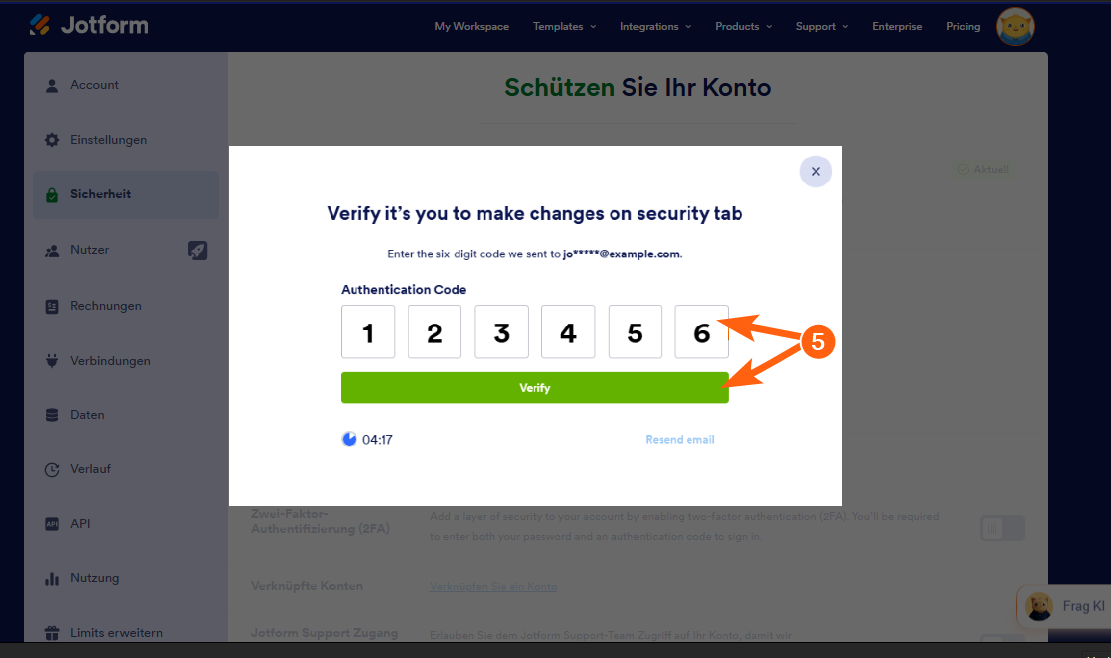Click the Account person icon in sidebar
Image resolution: width=1111 pixels, height=658 pixels.
coord(52,86)
